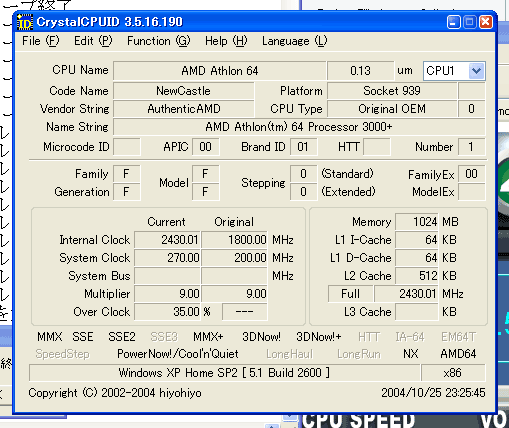Click the Brand ID value 01
The width and height of the screenshot is (509, 428).
tap(303, 147)
